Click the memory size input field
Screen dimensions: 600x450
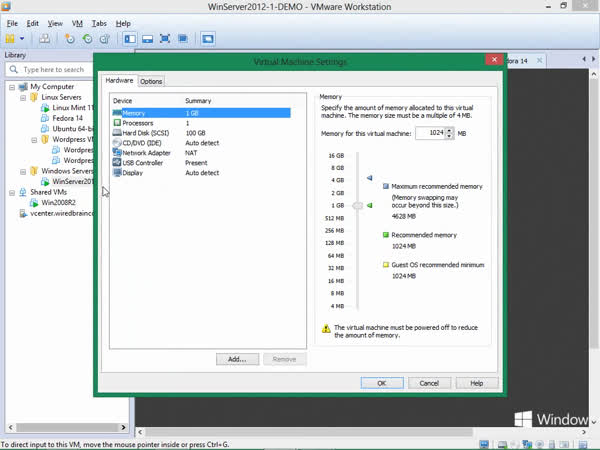click(430, 133)
